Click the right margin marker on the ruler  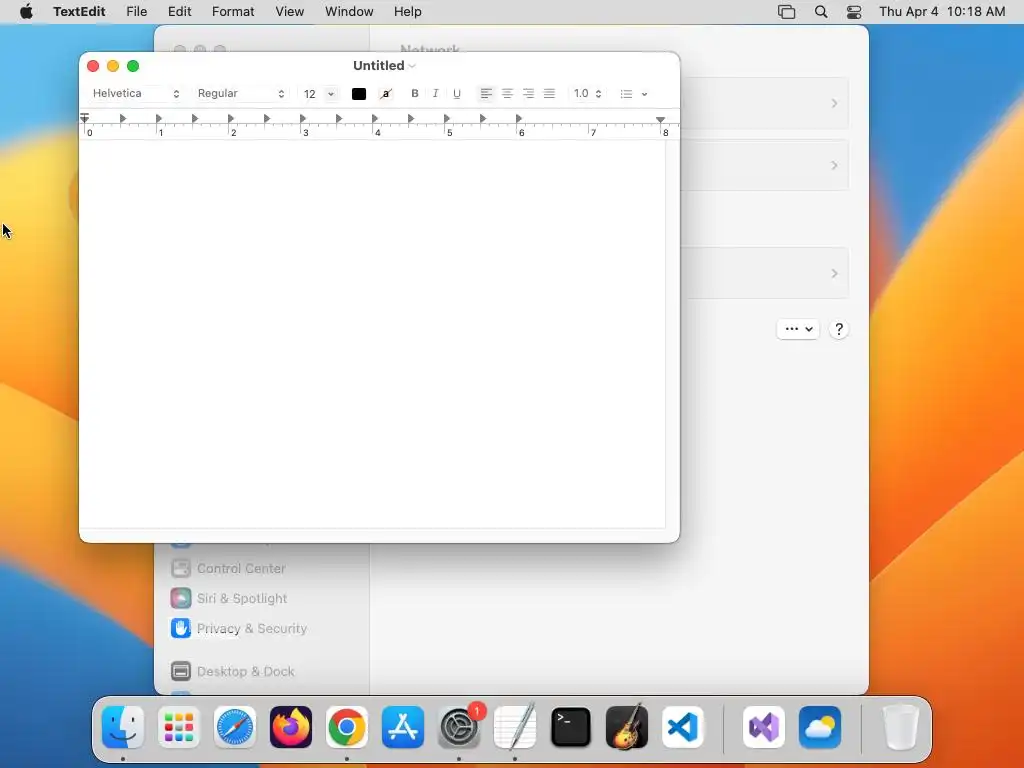[x=660, y=120]
